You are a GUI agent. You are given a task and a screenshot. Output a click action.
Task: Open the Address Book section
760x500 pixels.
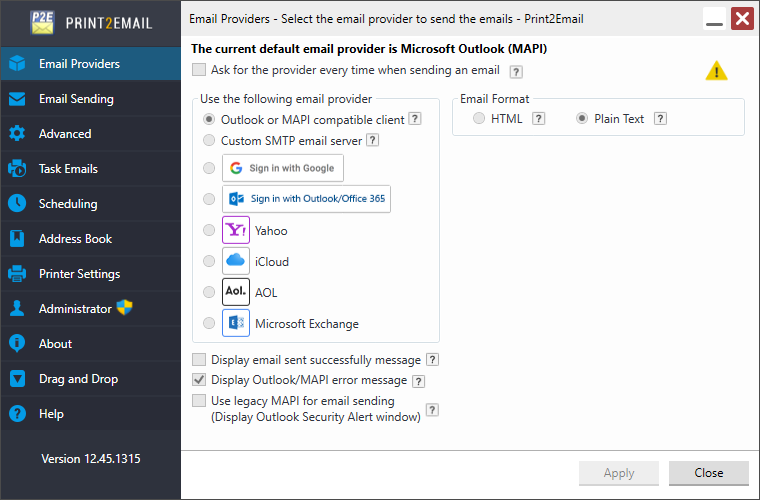[x=91, y=238]
